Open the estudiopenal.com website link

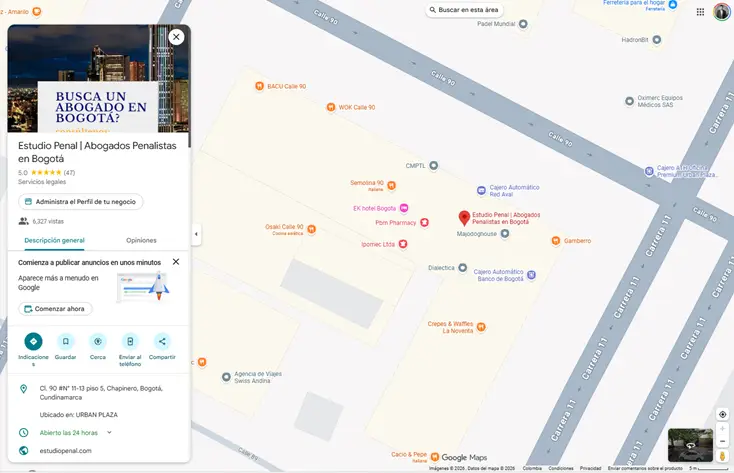(66, 451)
